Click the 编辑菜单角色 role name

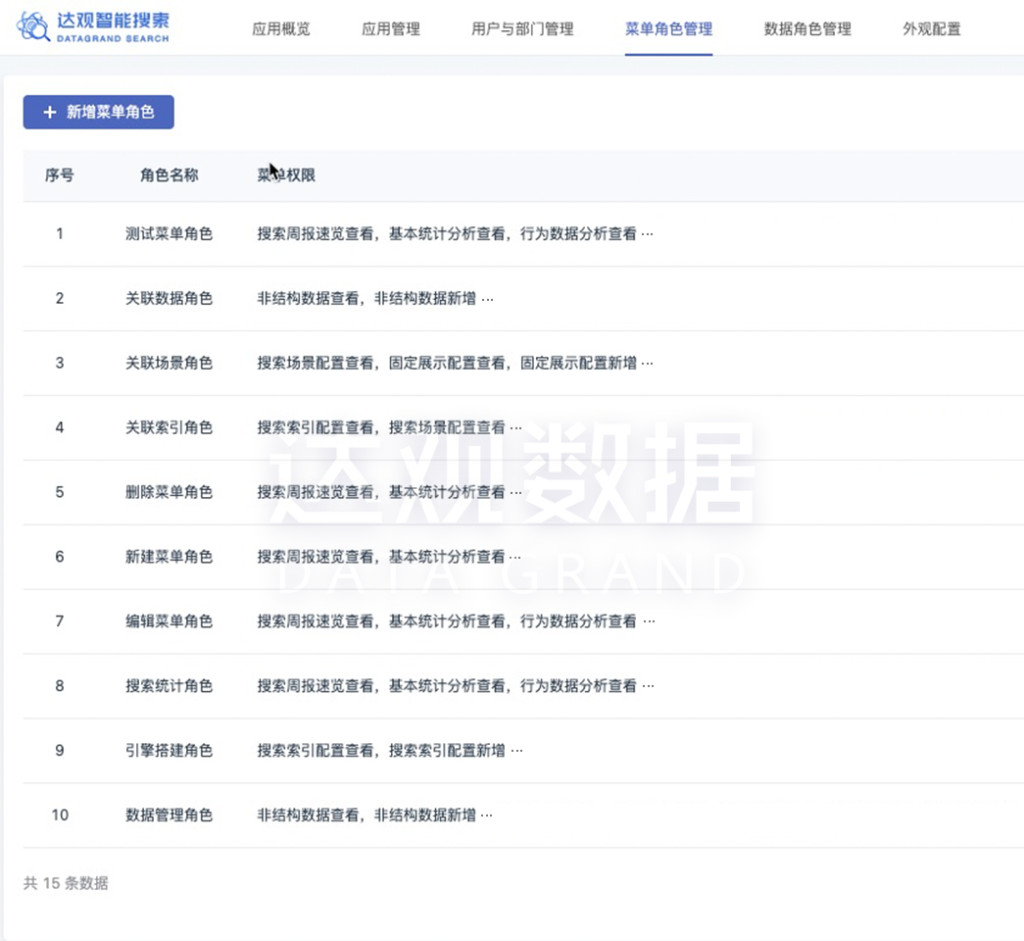169,621
